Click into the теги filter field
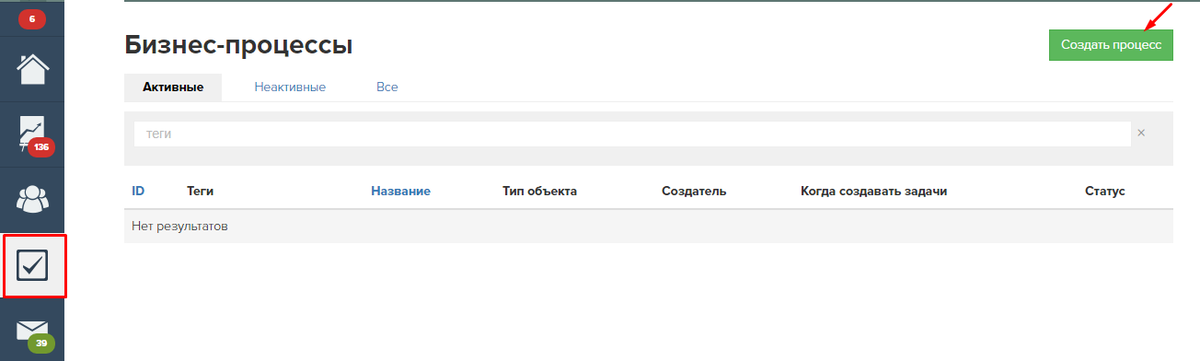 coord(633,134)
